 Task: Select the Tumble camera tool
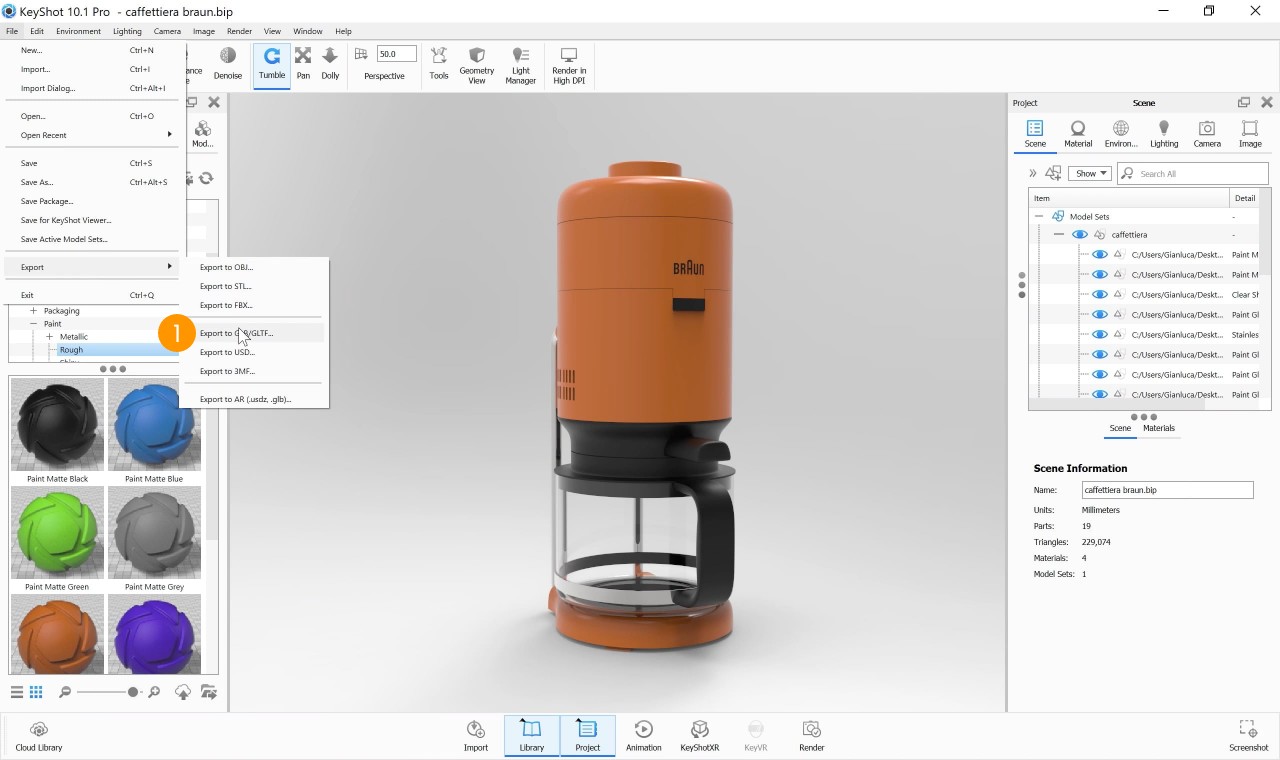(271, 64)
